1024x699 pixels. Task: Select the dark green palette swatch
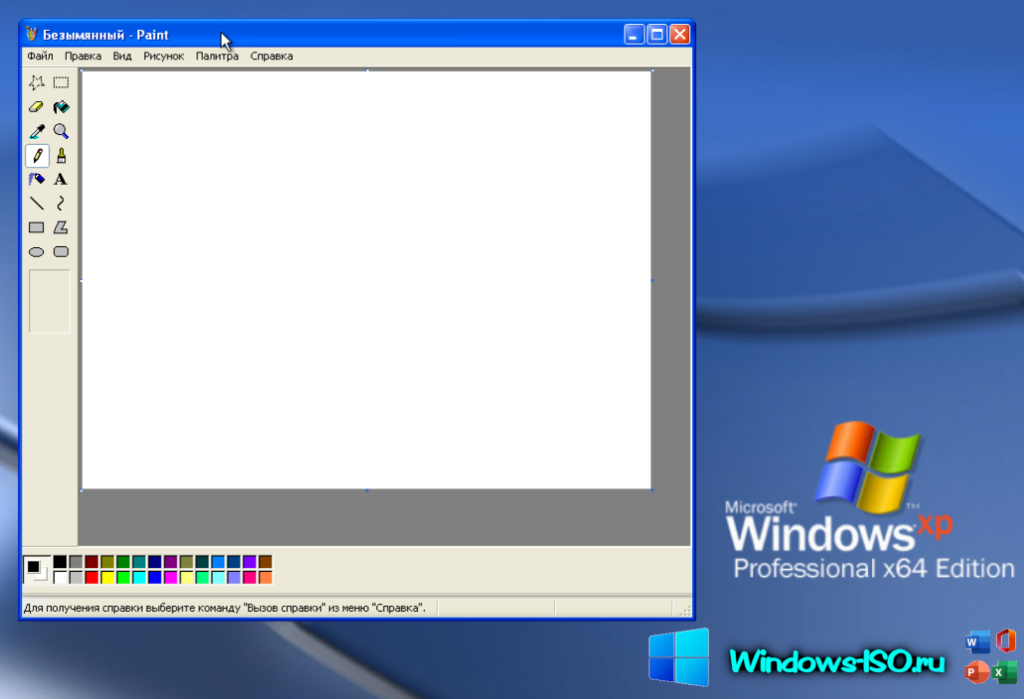point(123,562)
